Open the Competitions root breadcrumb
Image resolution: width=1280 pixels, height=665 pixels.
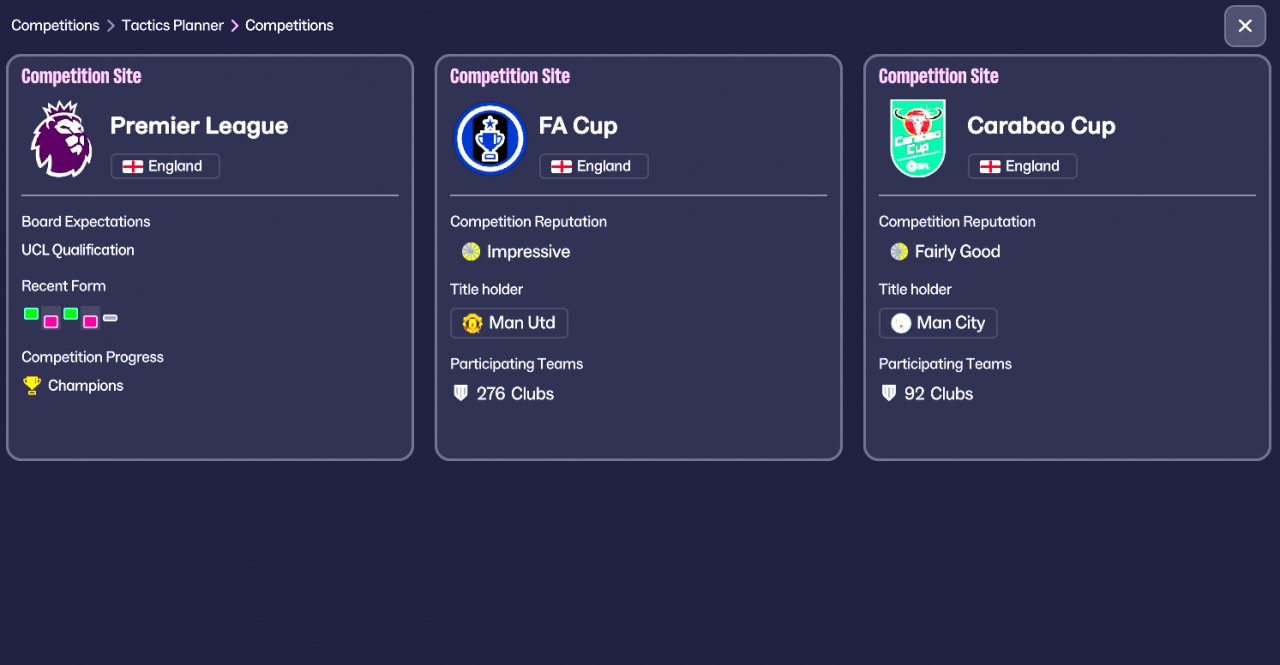point(55,25)
